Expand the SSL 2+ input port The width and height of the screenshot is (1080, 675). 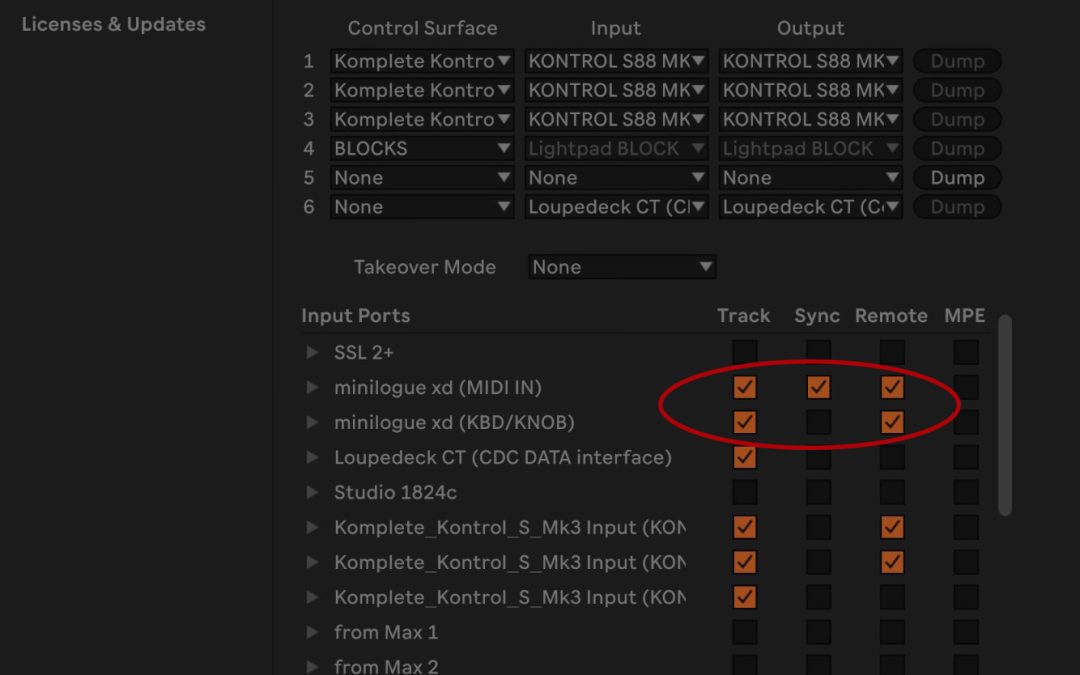tap(313, 352)
